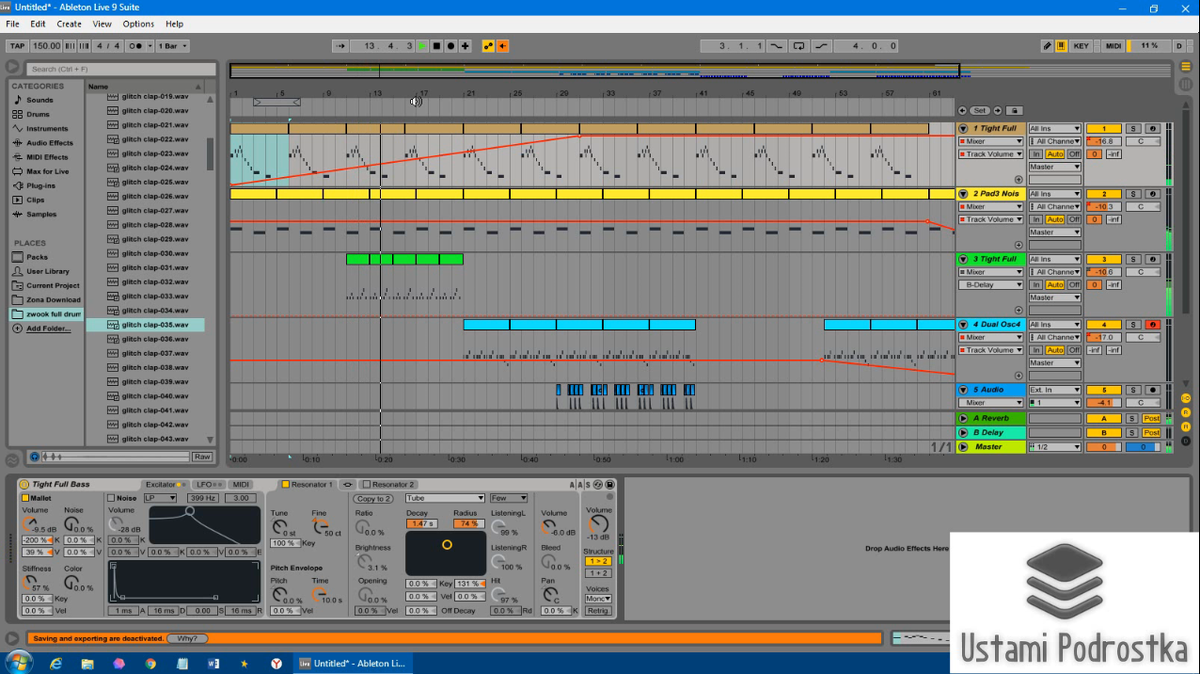
Task: Open track 1 Track Volume automation dropdown
Action: (x=992, y=154)
